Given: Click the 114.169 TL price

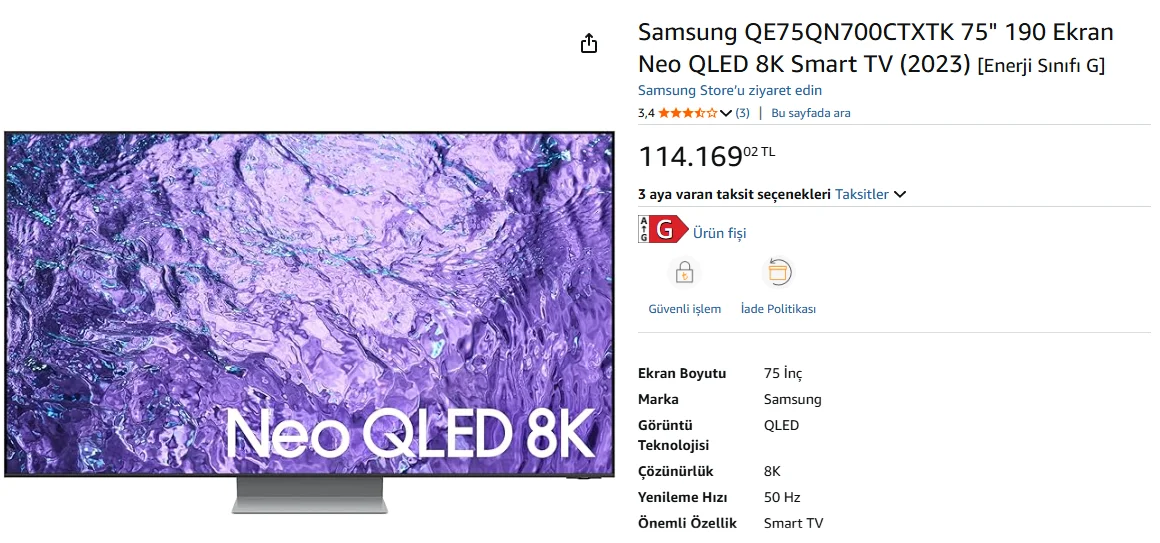Looking at the screenshot, I should [x=706, y=157].
